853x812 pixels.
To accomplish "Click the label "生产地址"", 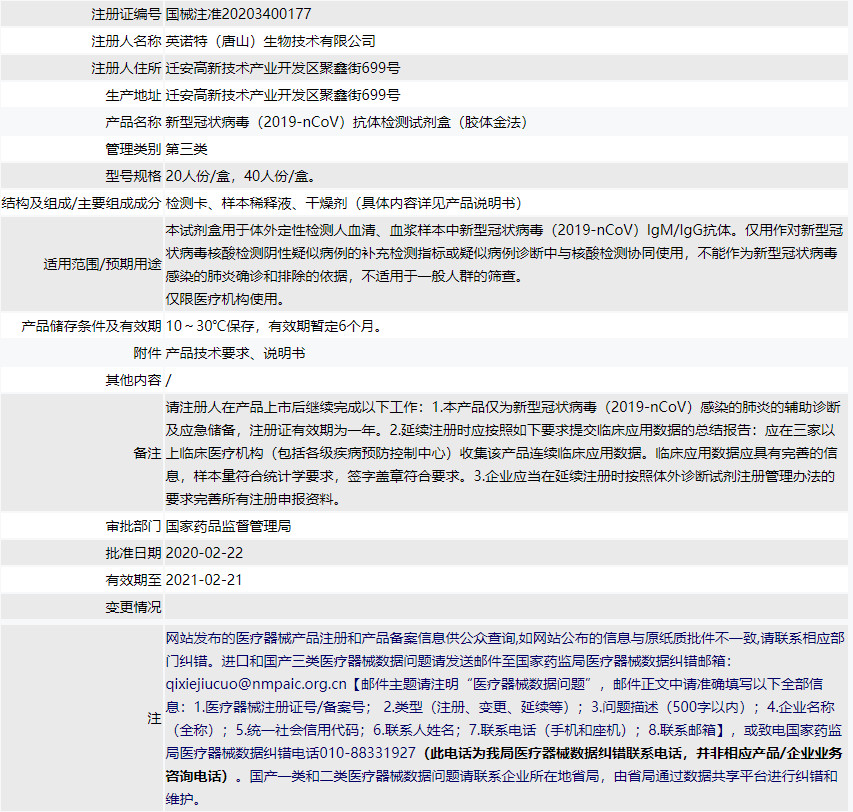I will pos(133,95).
